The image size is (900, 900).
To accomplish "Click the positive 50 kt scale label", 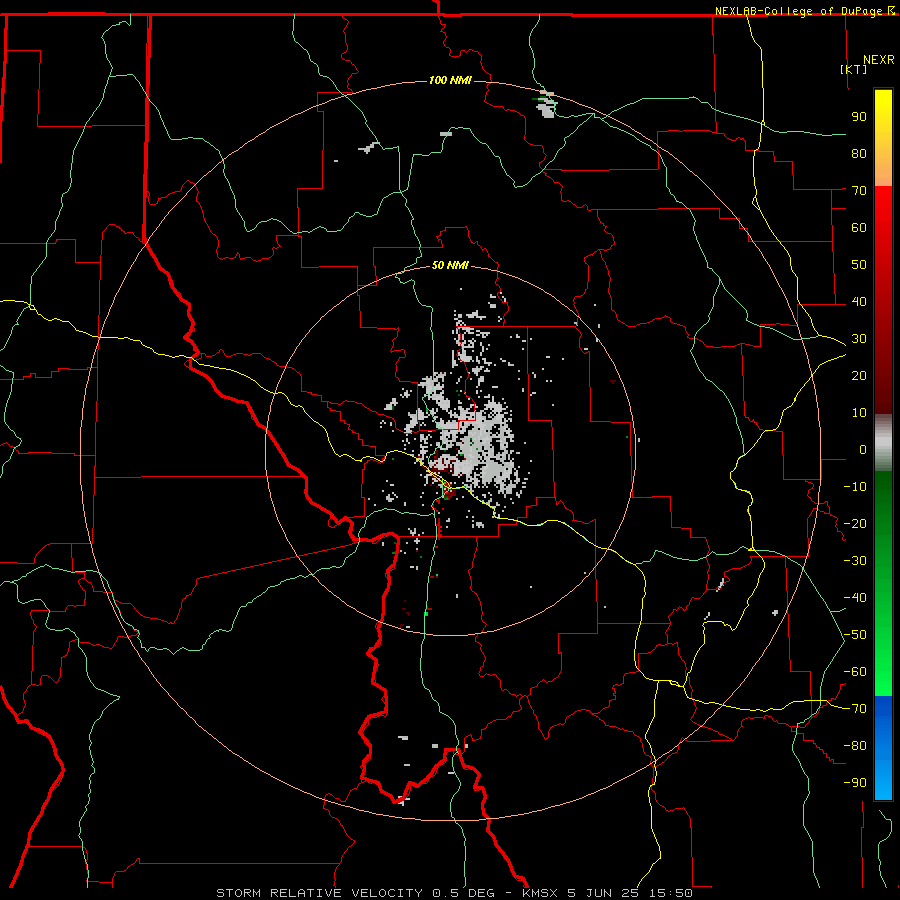I will [859, 265].
